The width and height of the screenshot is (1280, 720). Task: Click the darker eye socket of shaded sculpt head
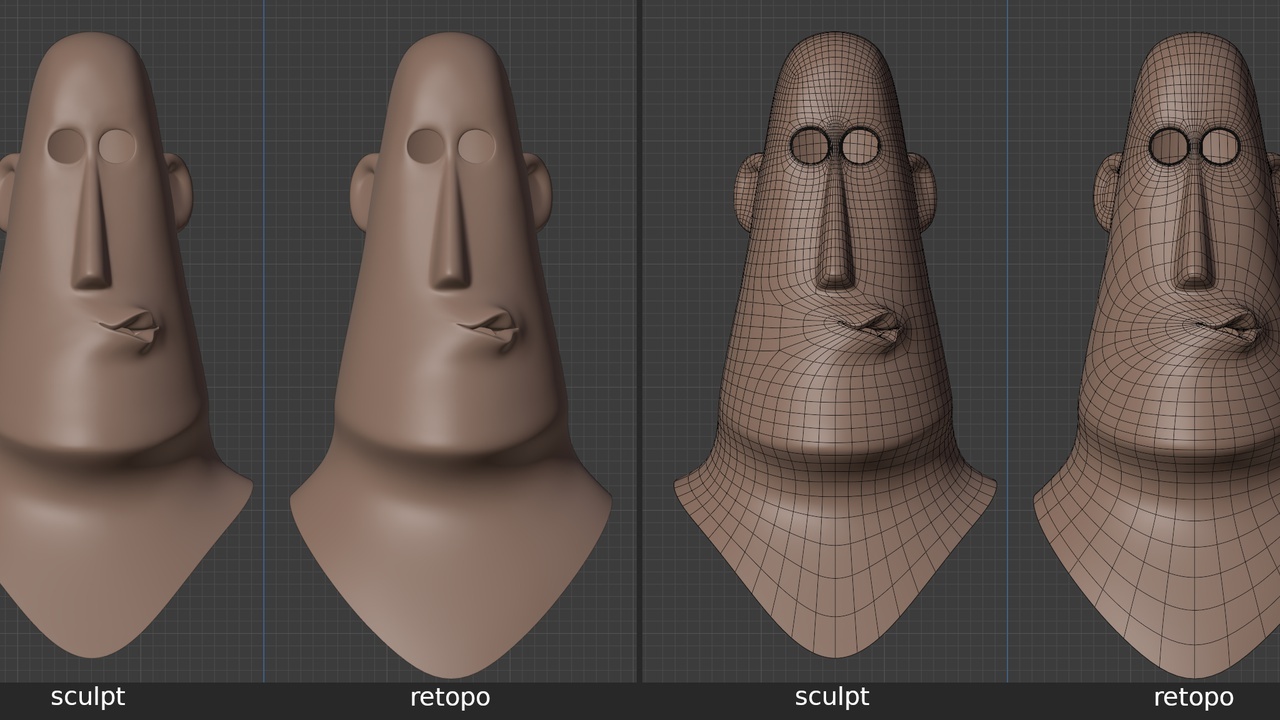pyautogui.click(x=66, y=146)
